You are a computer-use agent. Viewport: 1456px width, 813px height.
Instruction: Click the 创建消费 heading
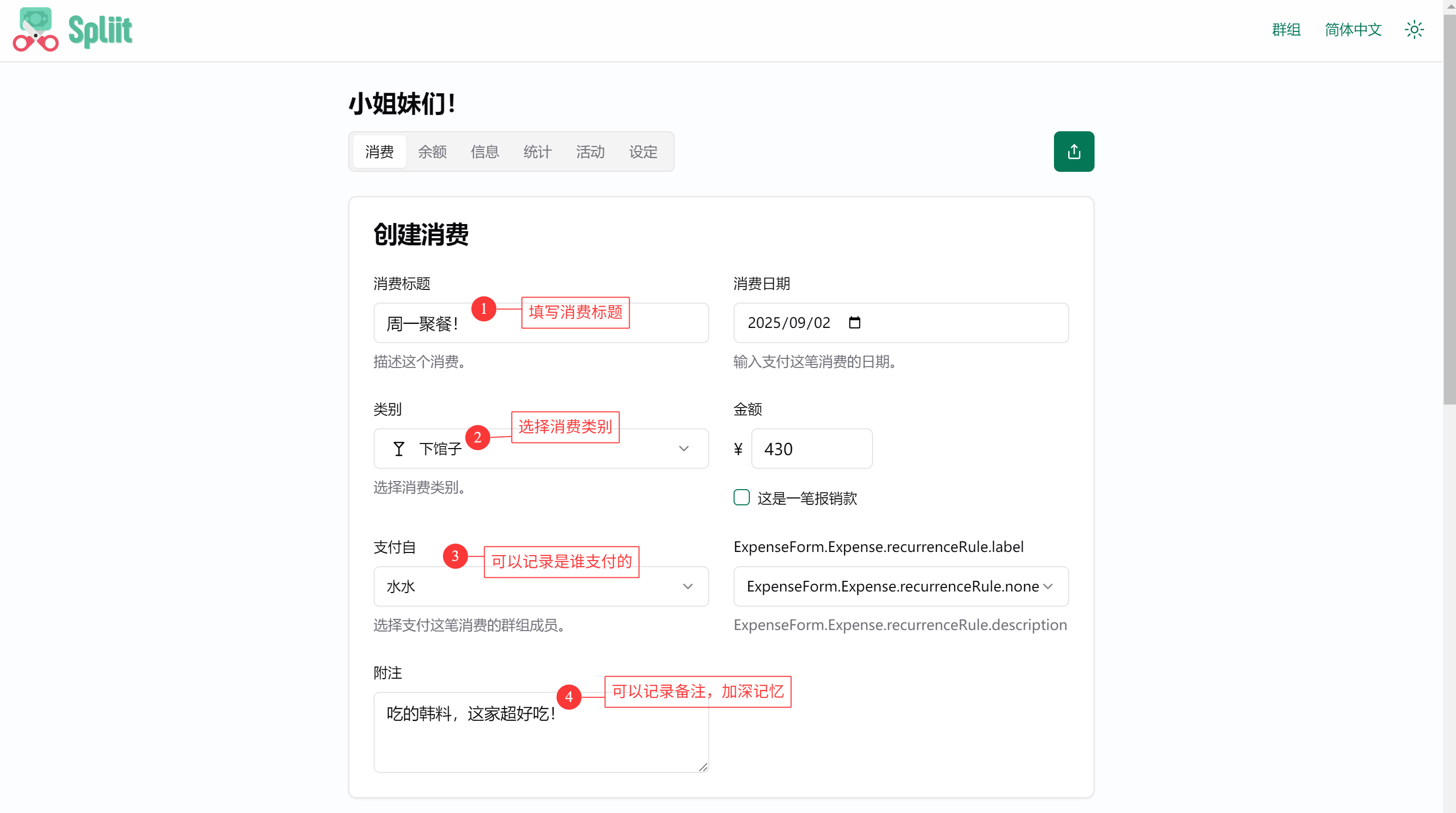[420, 235]
